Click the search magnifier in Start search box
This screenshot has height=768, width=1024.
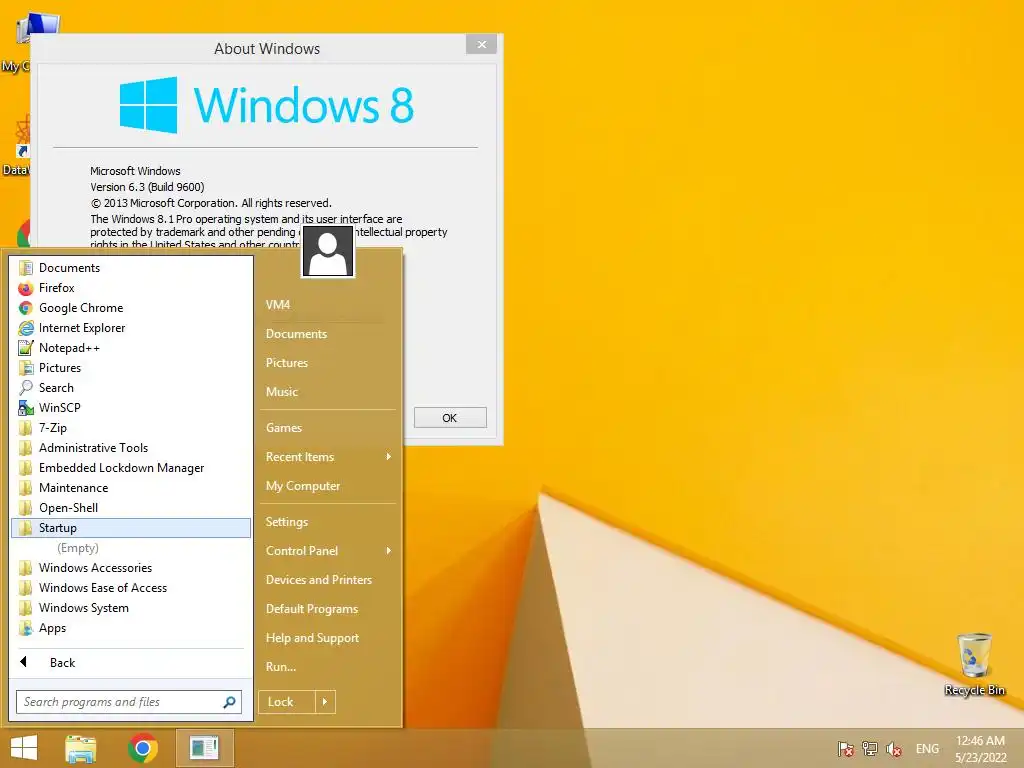click(229, 702)
